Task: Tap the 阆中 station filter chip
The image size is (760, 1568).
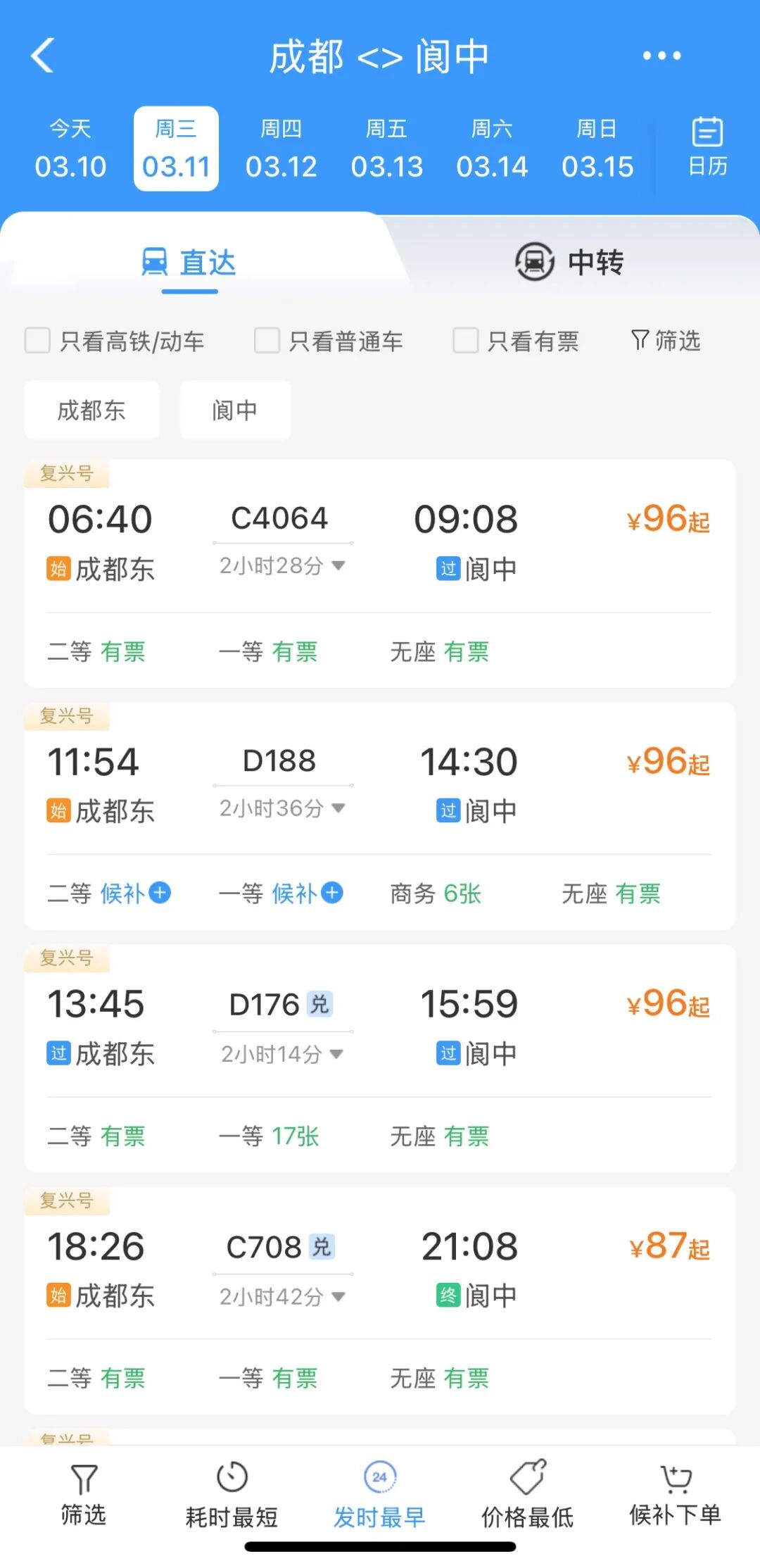Action: click(235, 410)
